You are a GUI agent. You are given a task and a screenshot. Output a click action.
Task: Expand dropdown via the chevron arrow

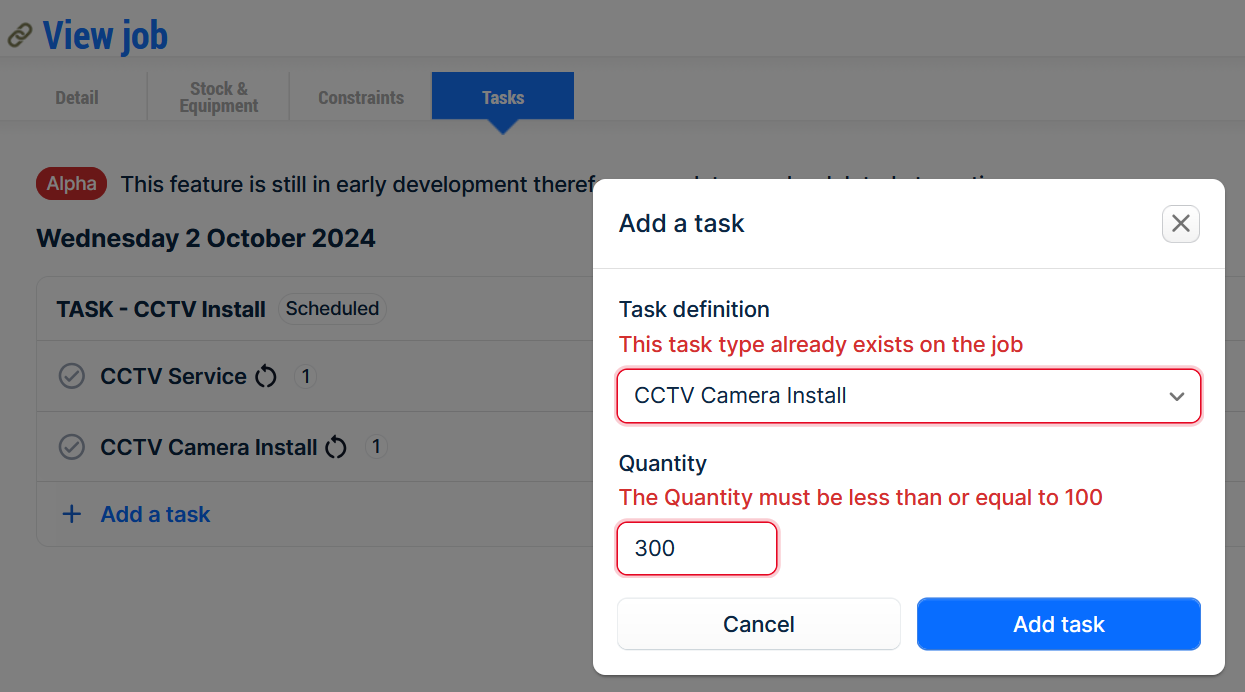tap(1176, 397)
